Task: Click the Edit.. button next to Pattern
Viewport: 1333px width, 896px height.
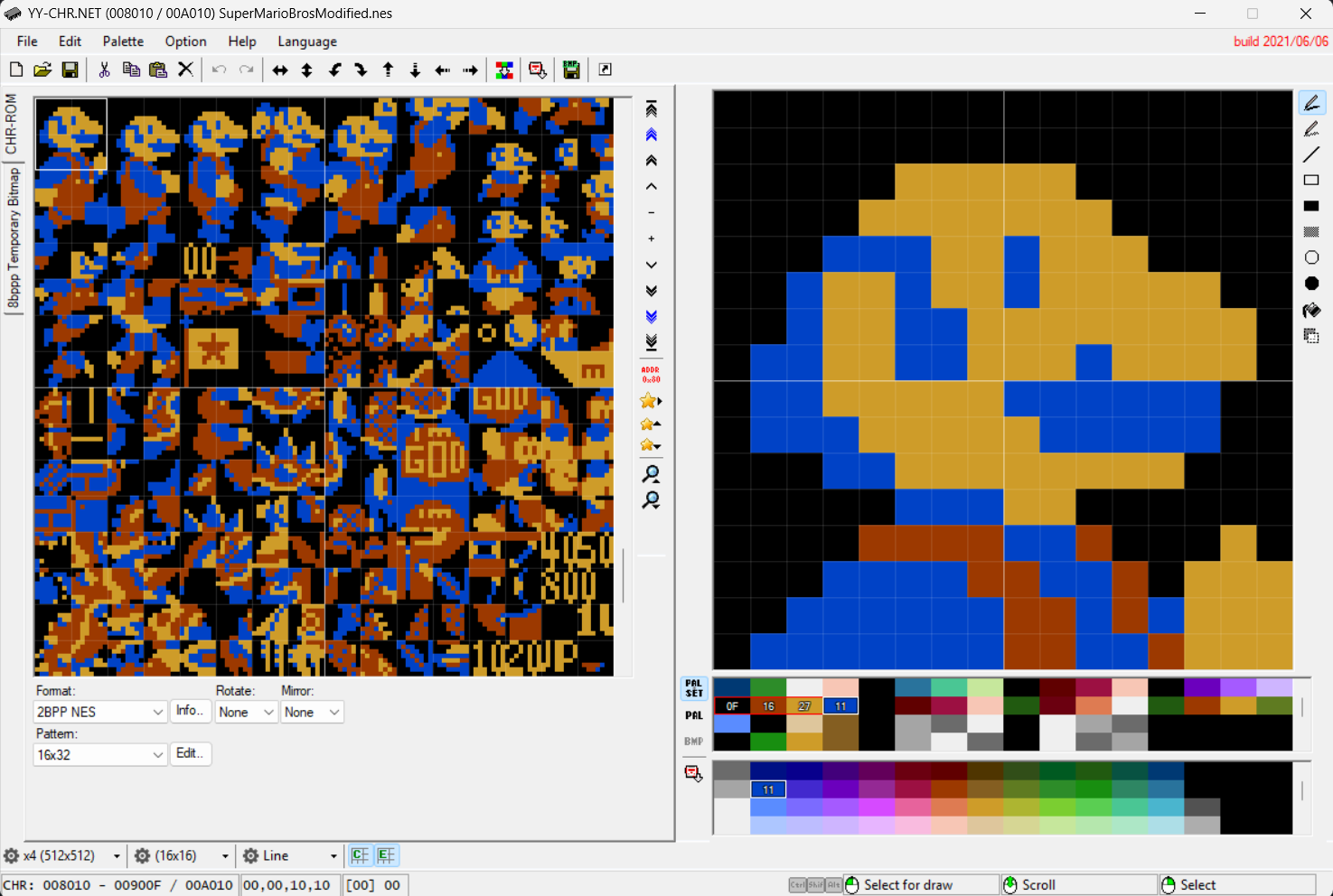Action: point(191,753)
